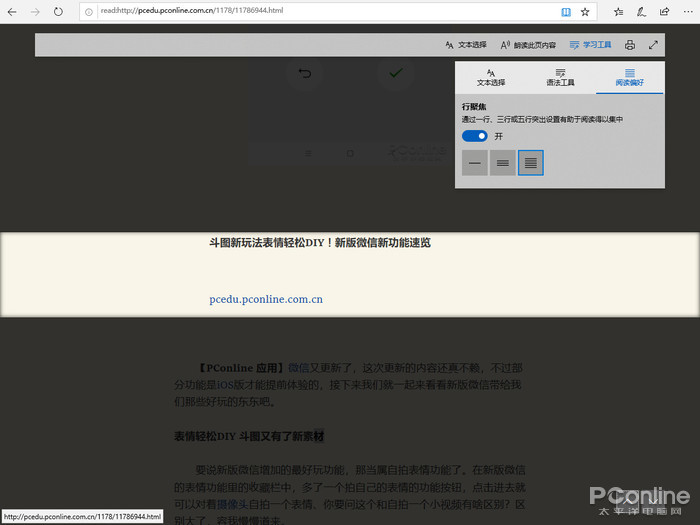The height and width of the screenshot is (525, 700).
Task: Select three-line focus option
Action: 503,163
